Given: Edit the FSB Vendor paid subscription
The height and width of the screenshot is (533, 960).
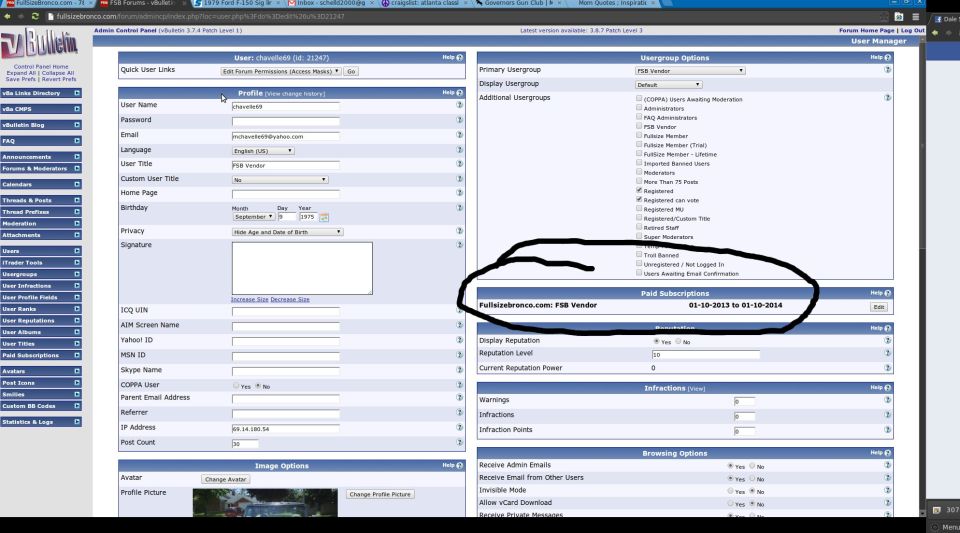Looking at the screenshot, I should 879,307.
